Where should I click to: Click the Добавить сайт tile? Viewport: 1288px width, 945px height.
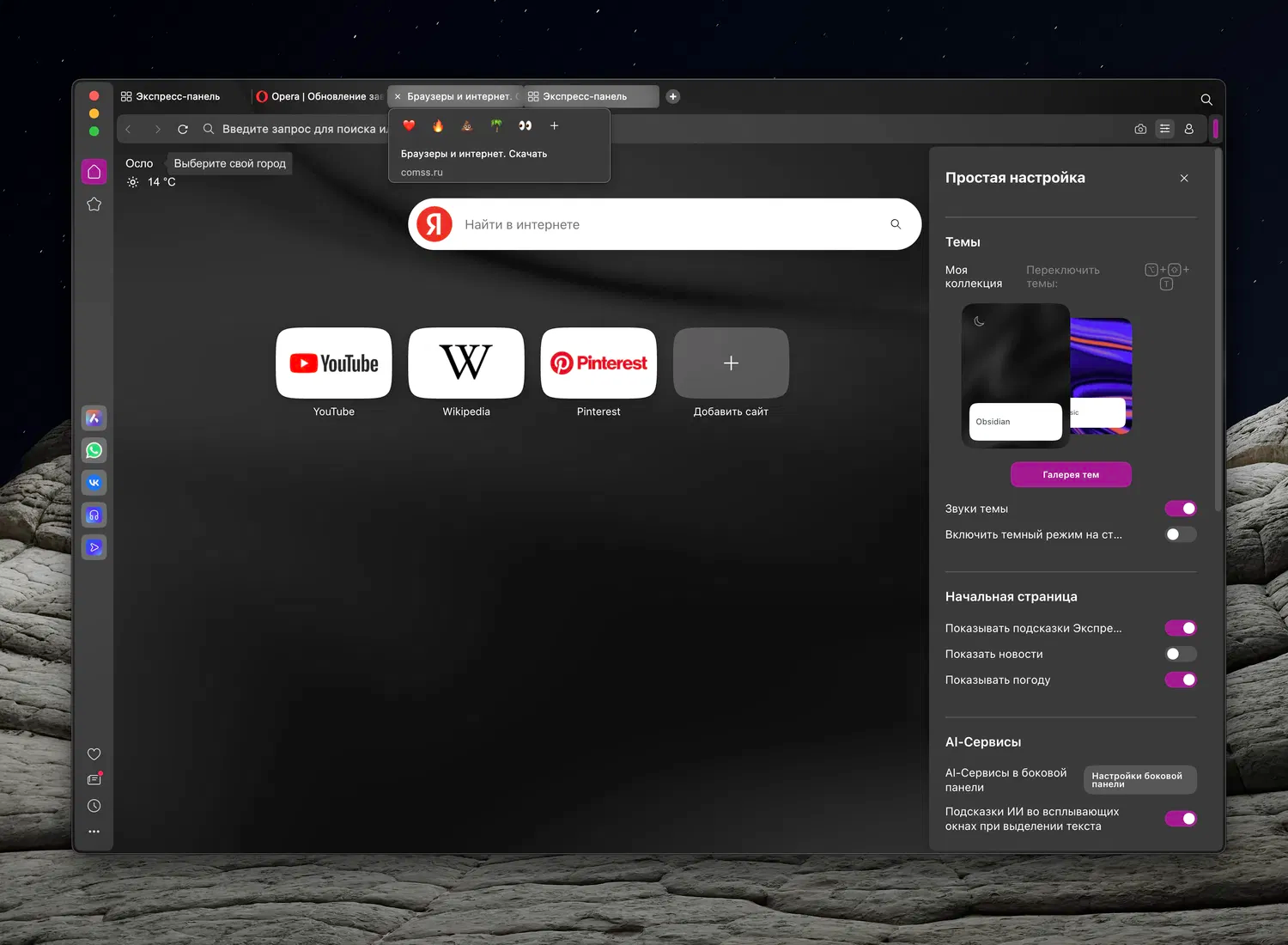tap(731, 363)
